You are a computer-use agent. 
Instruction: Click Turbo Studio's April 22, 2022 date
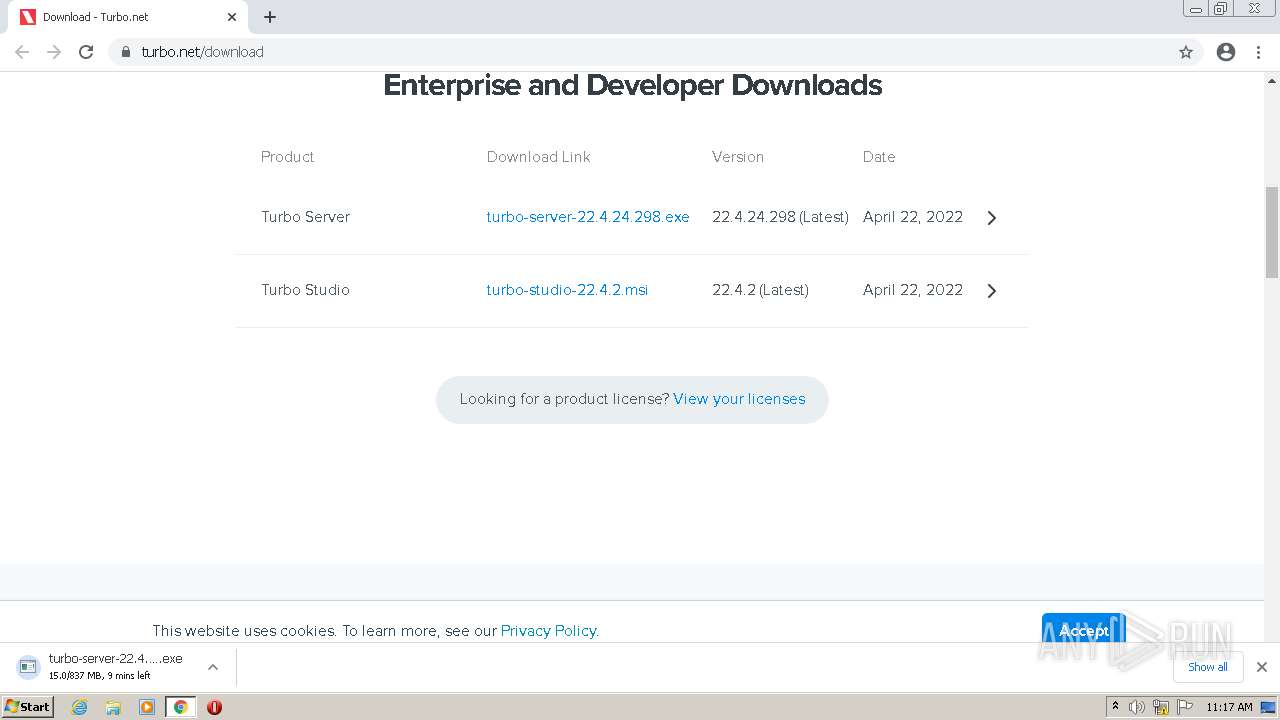(x=913, y=290)
